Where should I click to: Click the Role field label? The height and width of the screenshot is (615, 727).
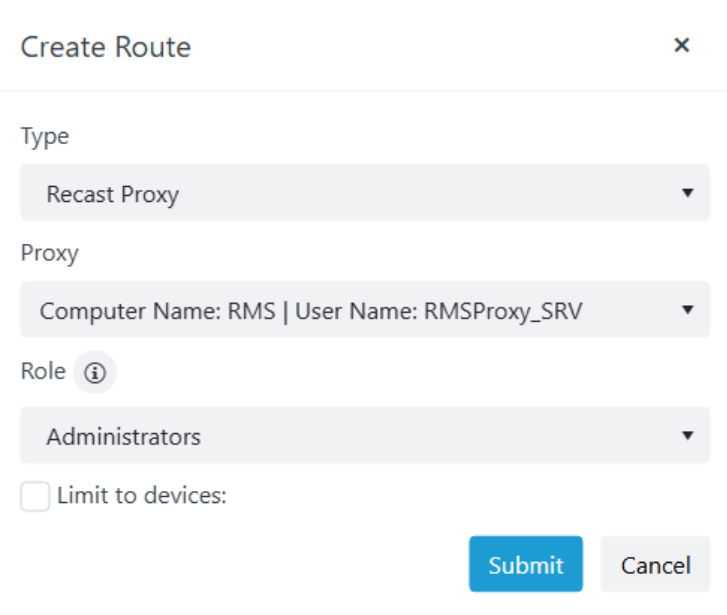(x=43, y=371)
